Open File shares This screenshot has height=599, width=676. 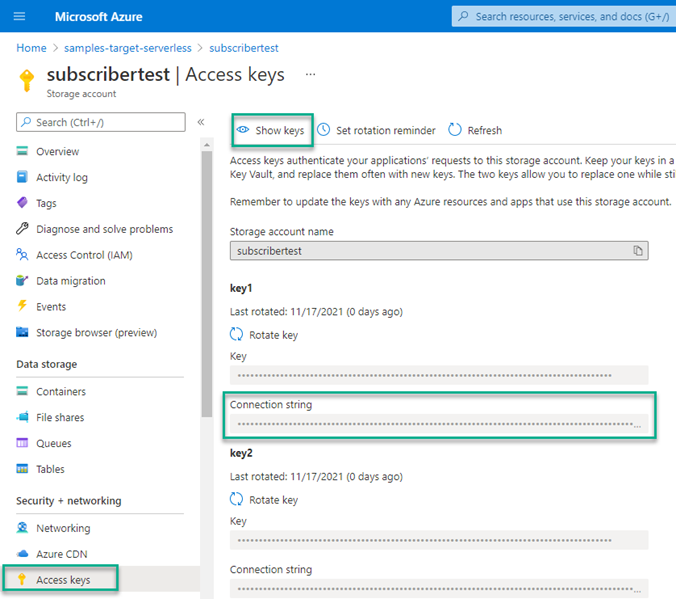click(60, 417)
